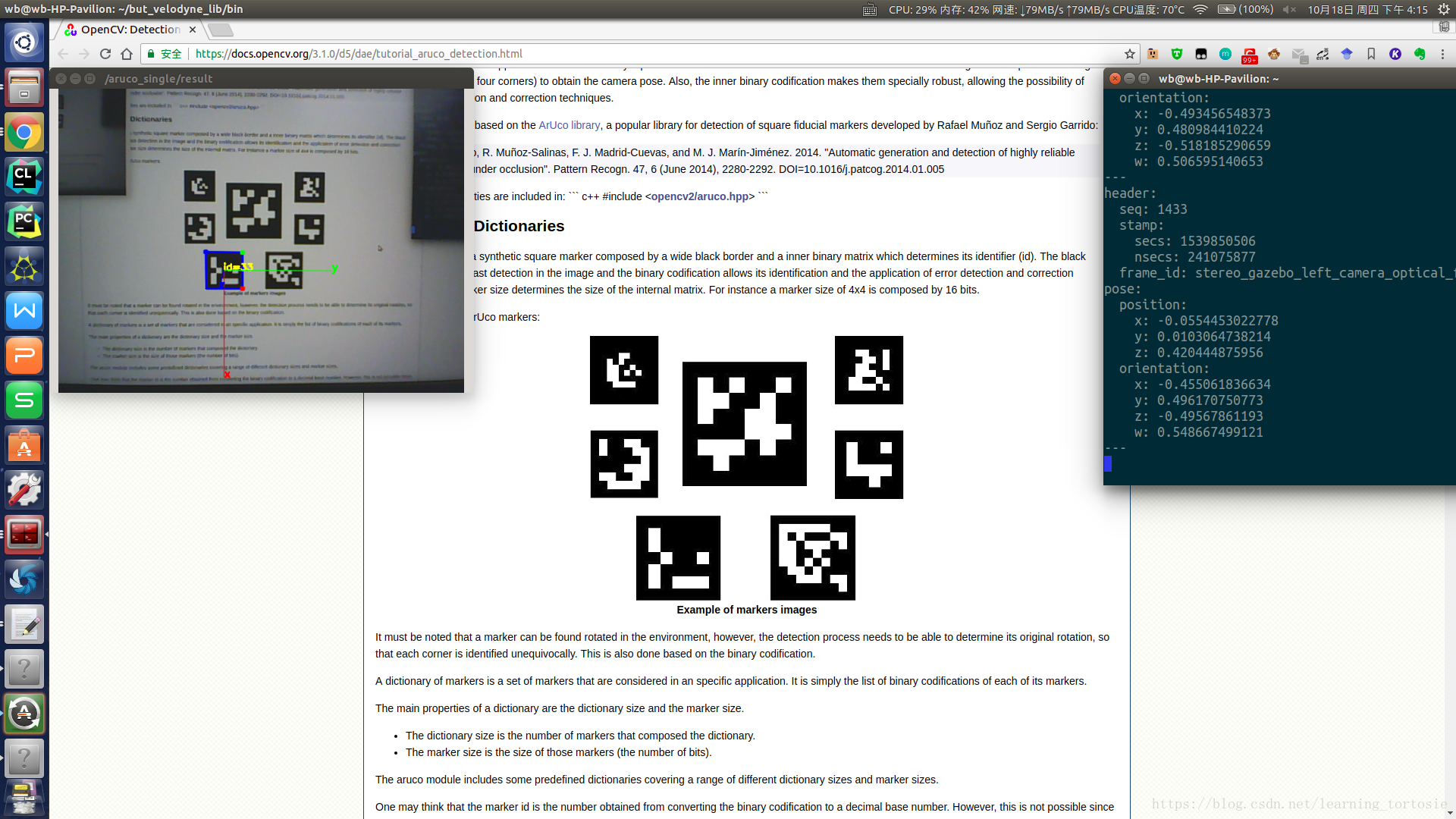Launch Google Chrome from the dock
The width and height of the screenshot is (1456, 819).
tap(24, 133)
